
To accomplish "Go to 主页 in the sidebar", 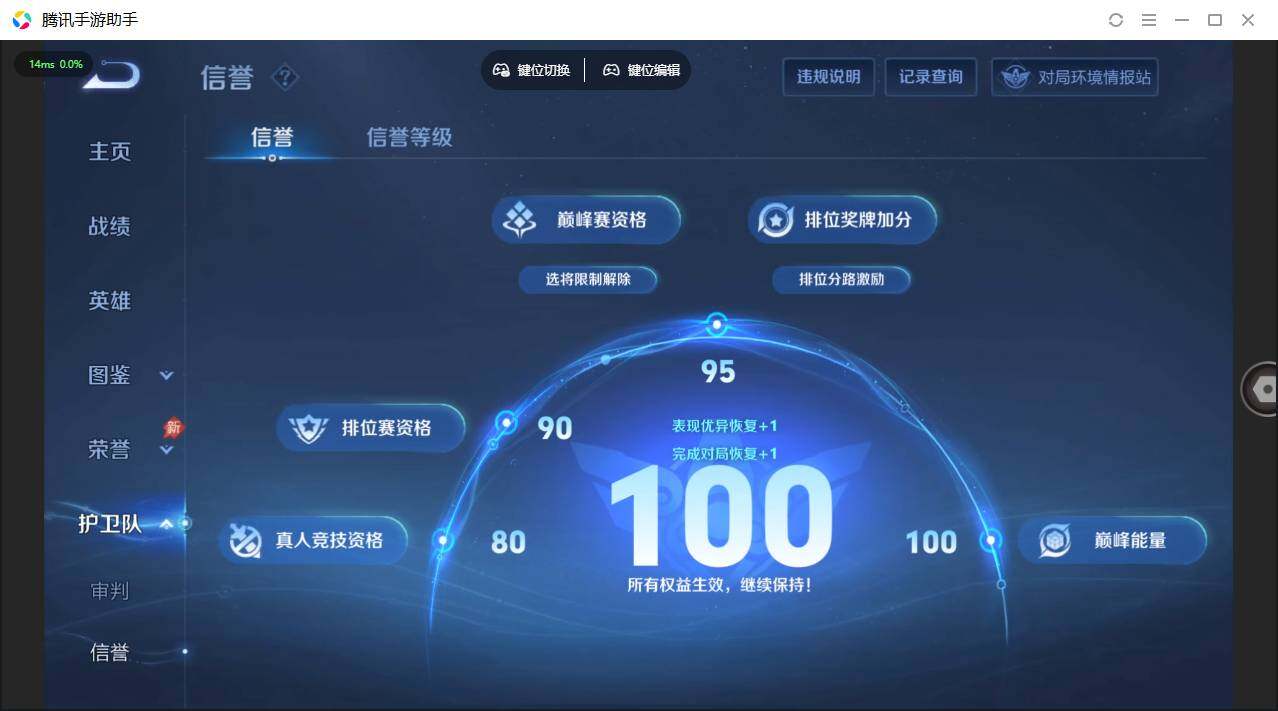I will tap(110, 151).
